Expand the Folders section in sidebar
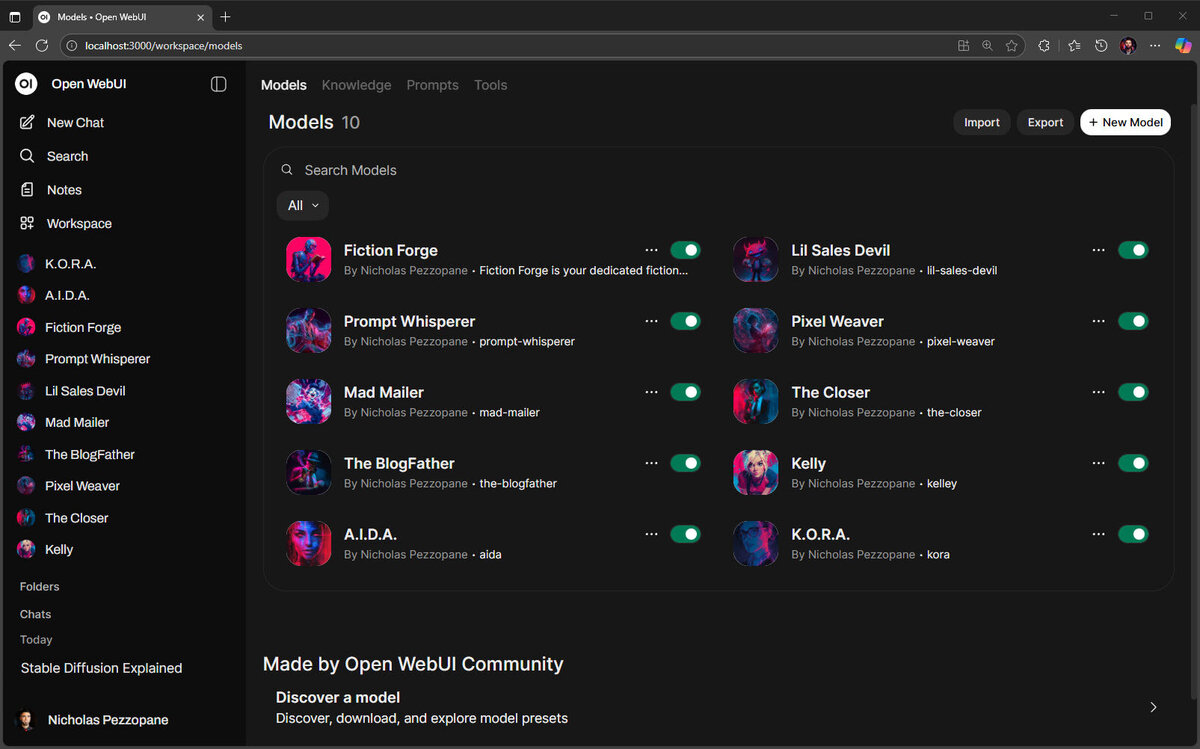The height and width of the screenshot is (749, 1200). [40, 586]
